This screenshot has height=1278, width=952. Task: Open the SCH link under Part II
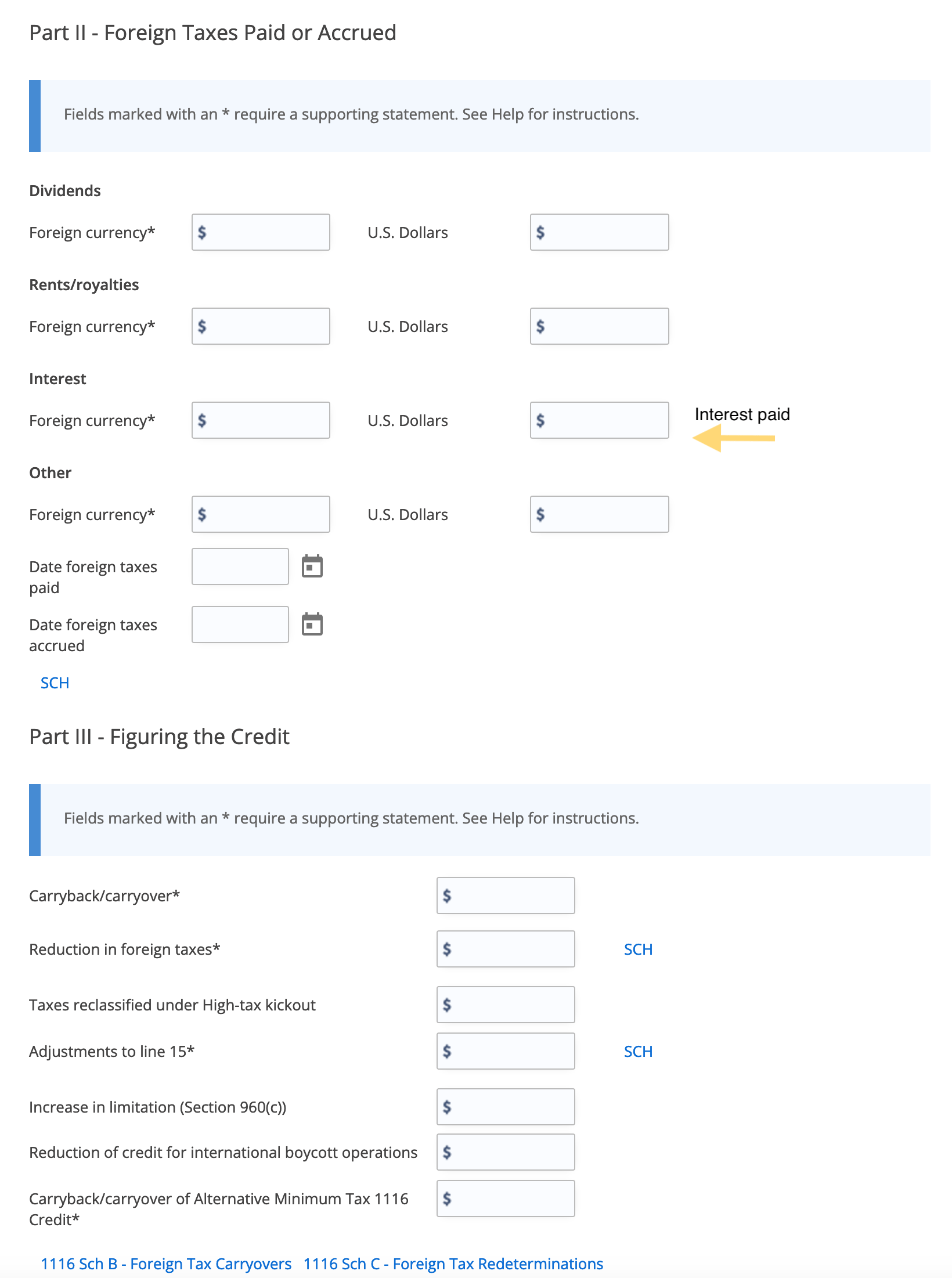(x=55, y=683)
